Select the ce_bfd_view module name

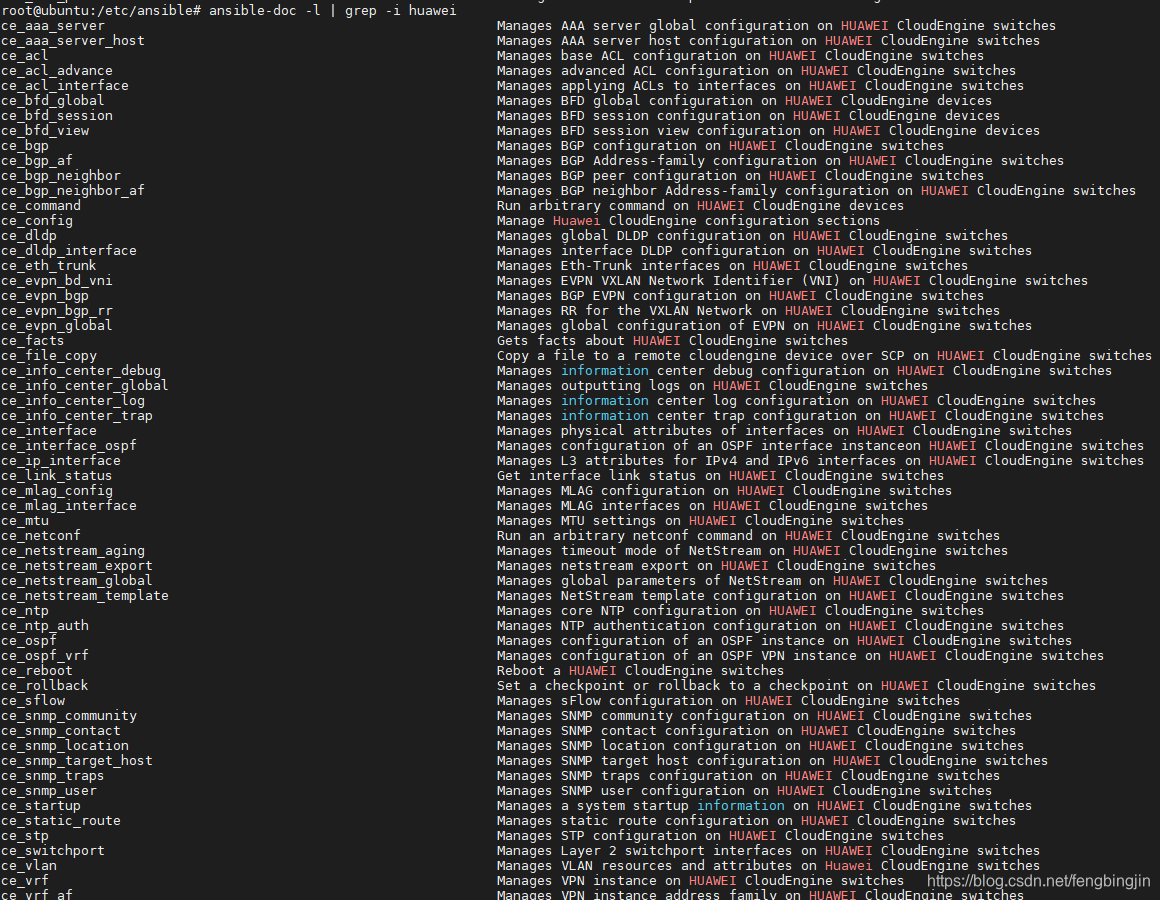(x=45, y=131)
